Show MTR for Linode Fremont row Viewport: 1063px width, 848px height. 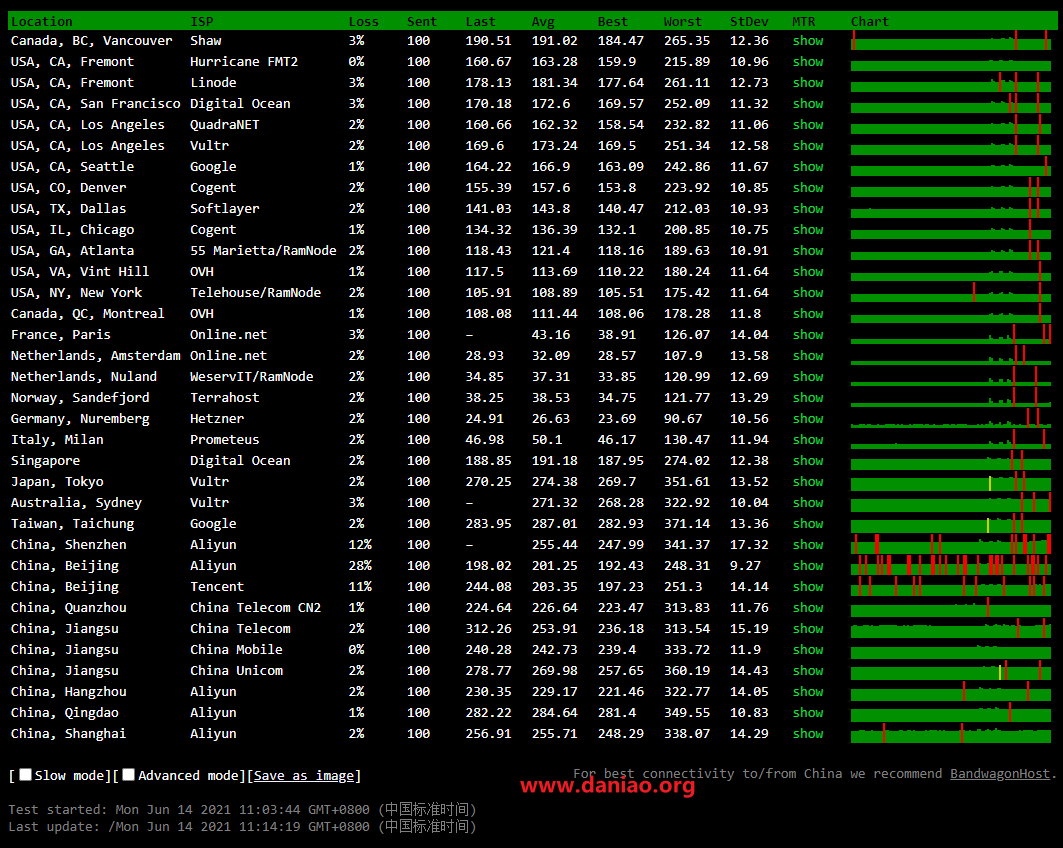808,83
